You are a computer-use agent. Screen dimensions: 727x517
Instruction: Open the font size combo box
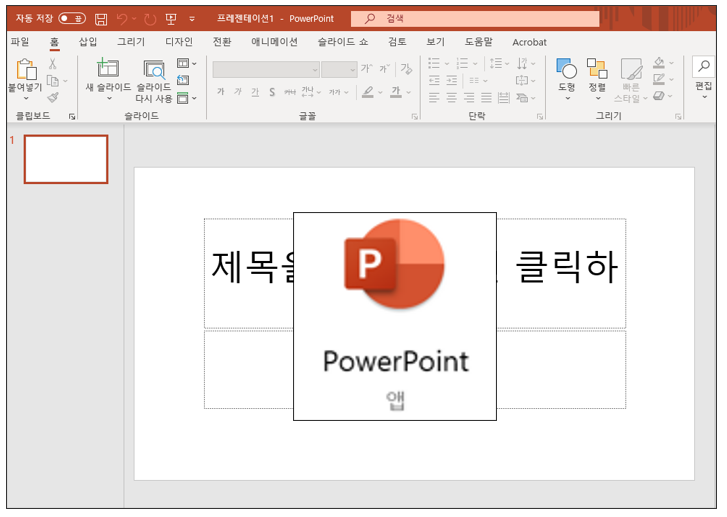(339, 70)
